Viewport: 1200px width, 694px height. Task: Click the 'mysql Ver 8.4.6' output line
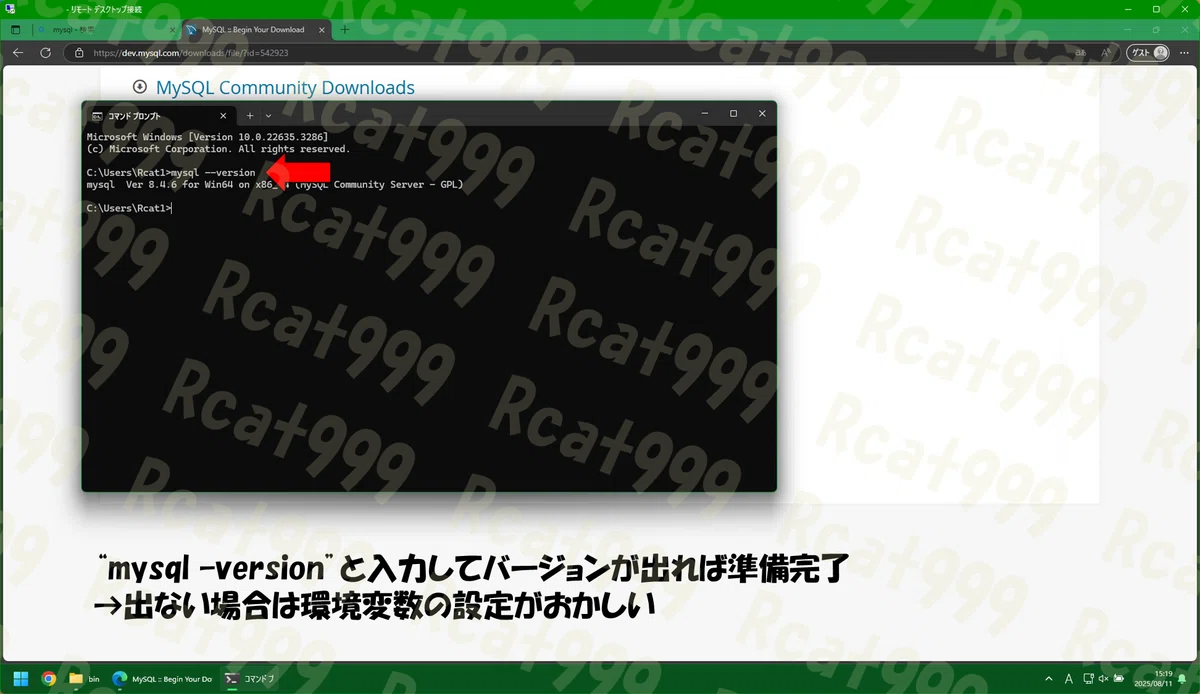pyautogui.click(x=275, y=185)
